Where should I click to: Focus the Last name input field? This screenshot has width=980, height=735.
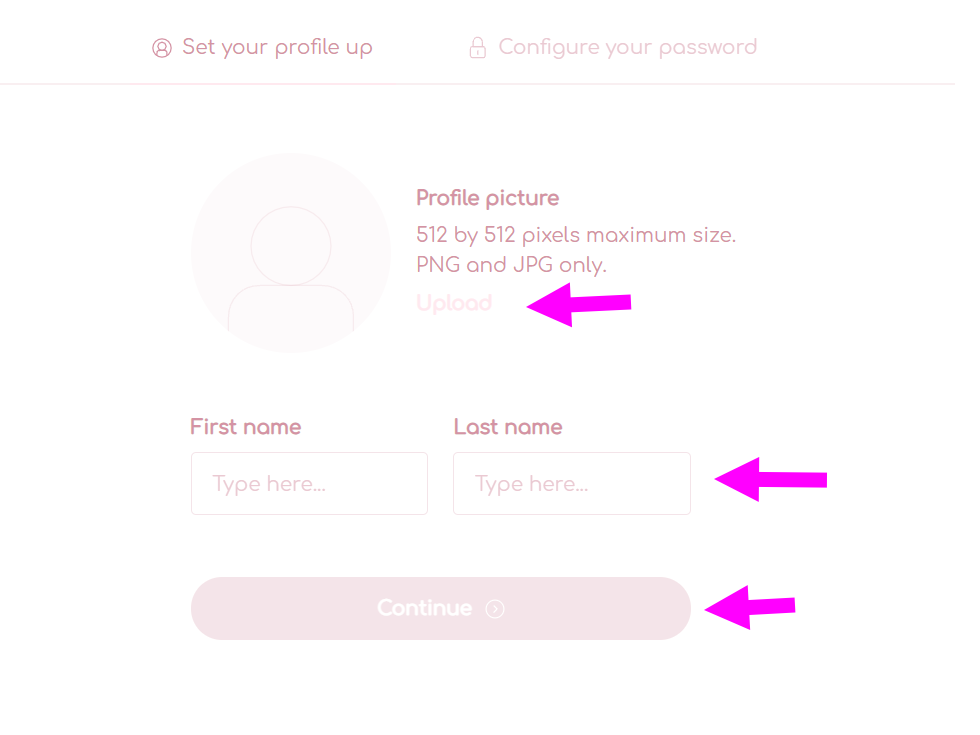(572, 484)
